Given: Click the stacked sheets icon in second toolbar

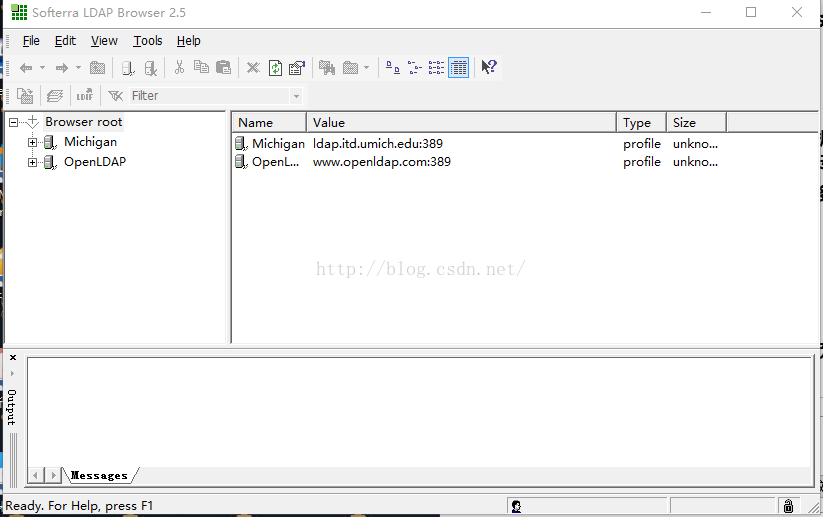Looking at the screenshot, I should pos(55,96).
